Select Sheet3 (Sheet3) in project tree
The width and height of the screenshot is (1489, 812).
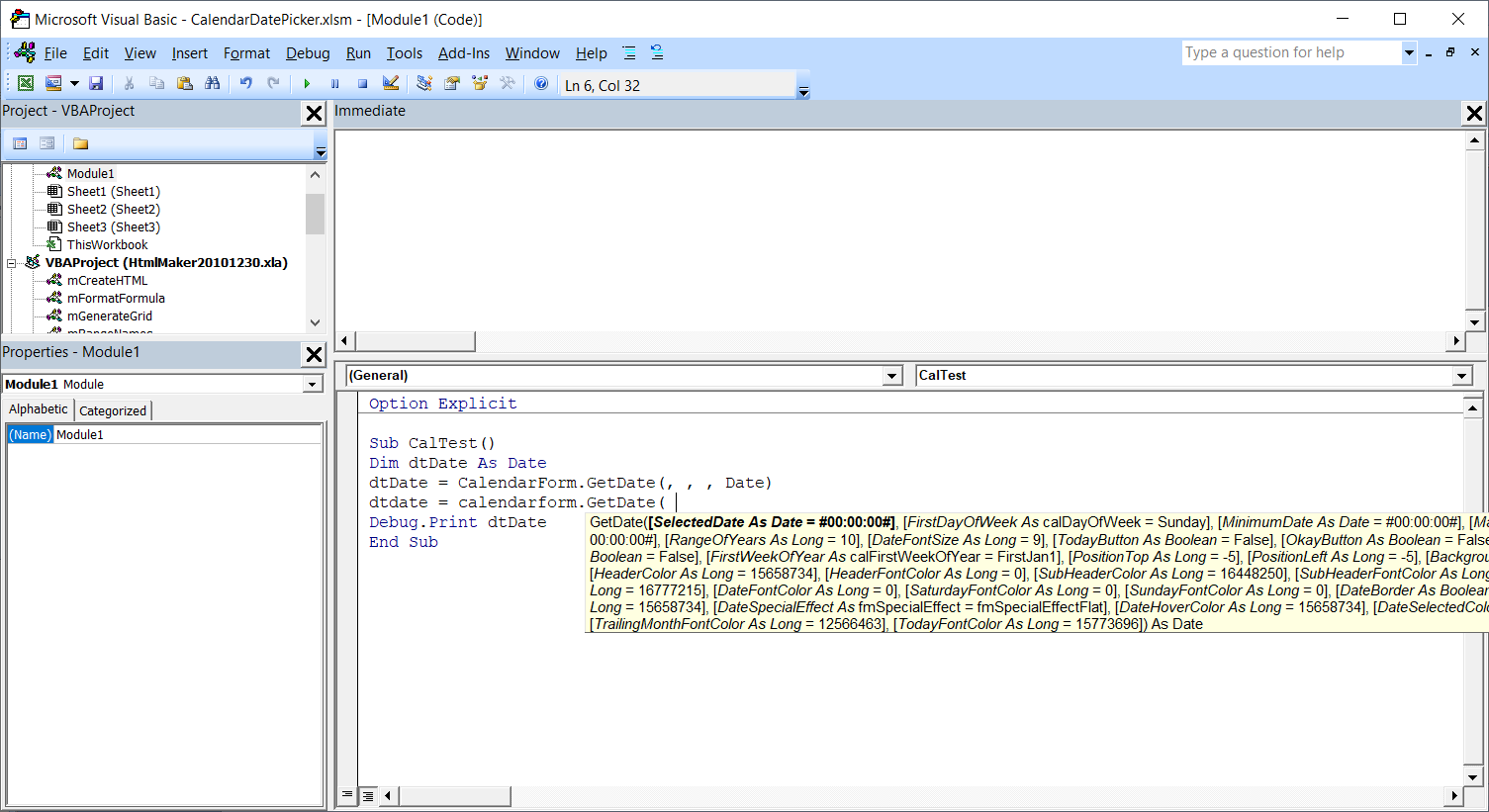(x=113, y=226)
